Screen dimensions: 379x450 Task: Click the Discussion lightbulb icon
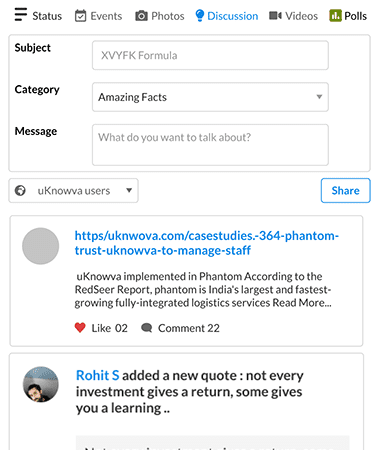pos(199,15)
